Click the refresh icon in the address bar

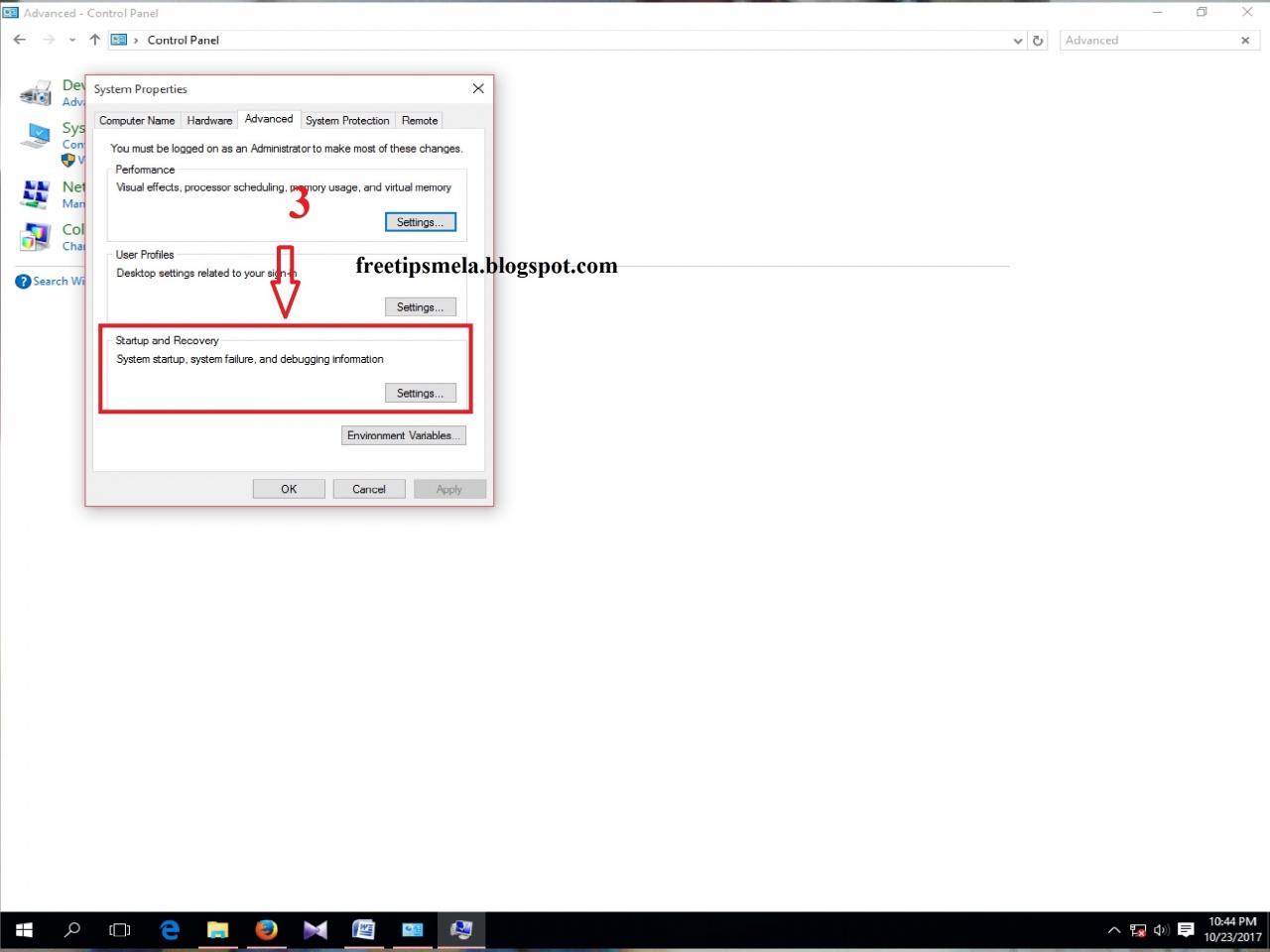coord(1038,40)
